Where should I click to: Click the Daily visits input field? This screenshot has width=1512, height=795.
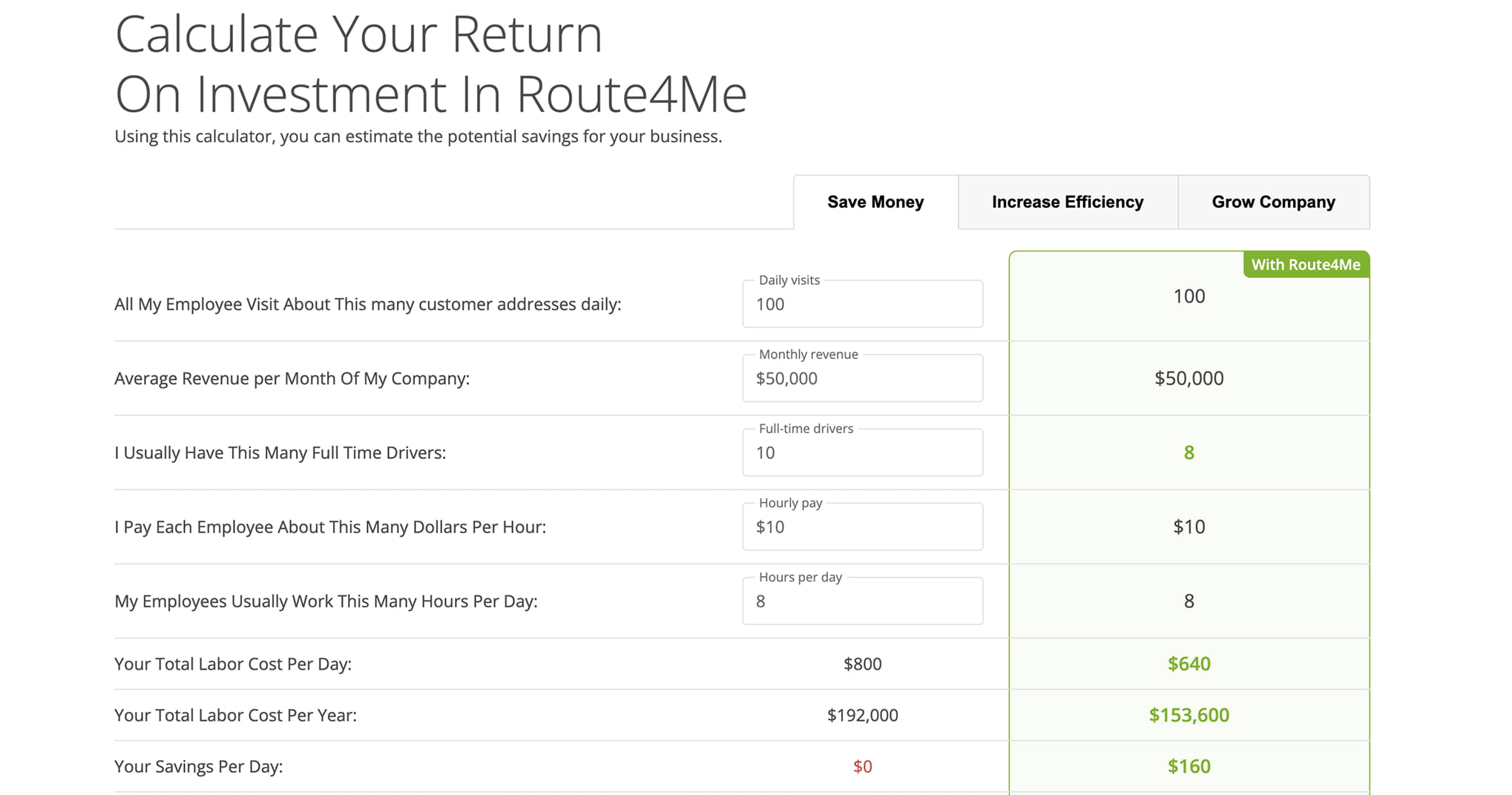[x=862, y=304]
